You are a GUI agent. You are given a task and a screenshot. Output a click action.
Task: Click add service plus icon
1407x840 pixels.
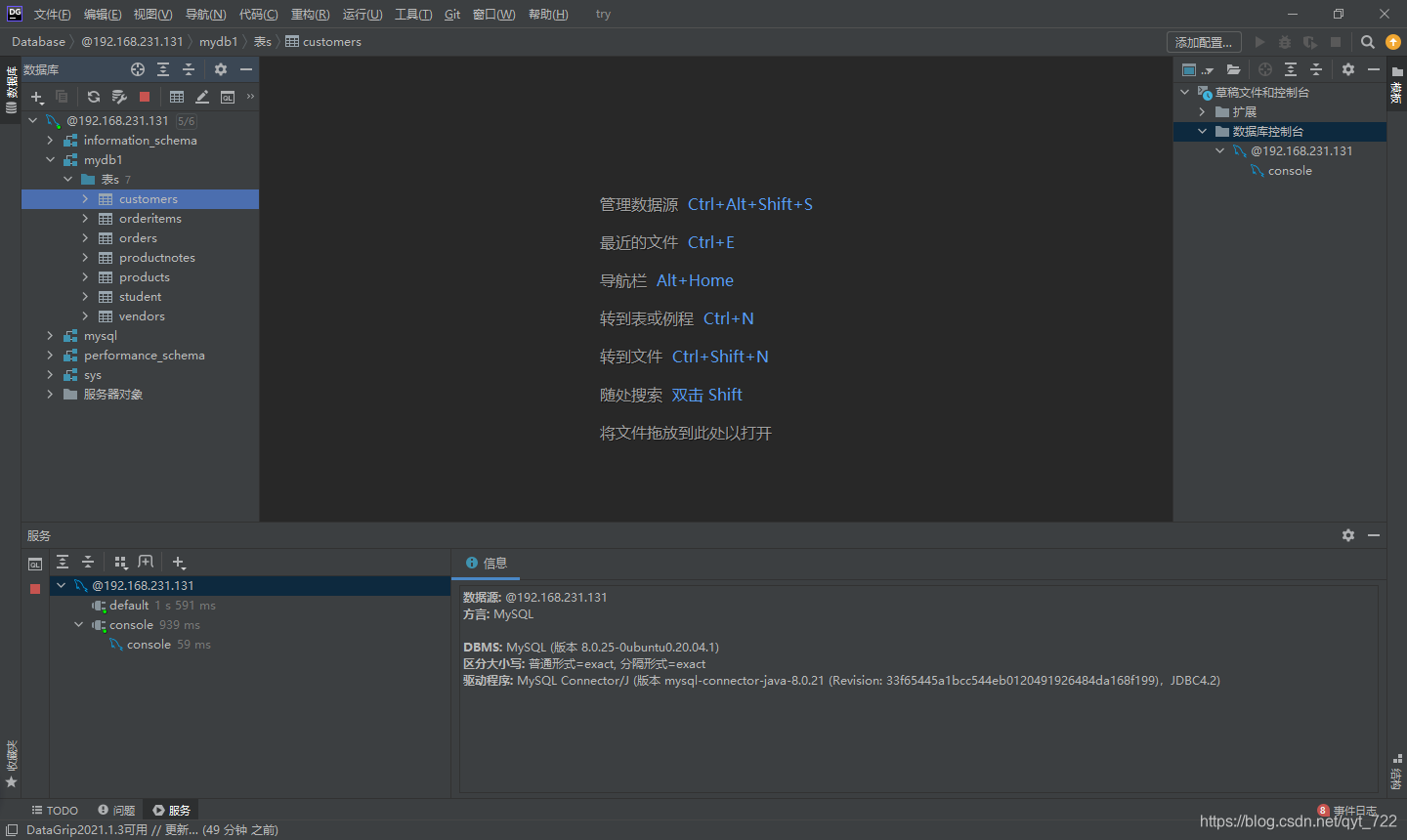click(x=179, y=562)
